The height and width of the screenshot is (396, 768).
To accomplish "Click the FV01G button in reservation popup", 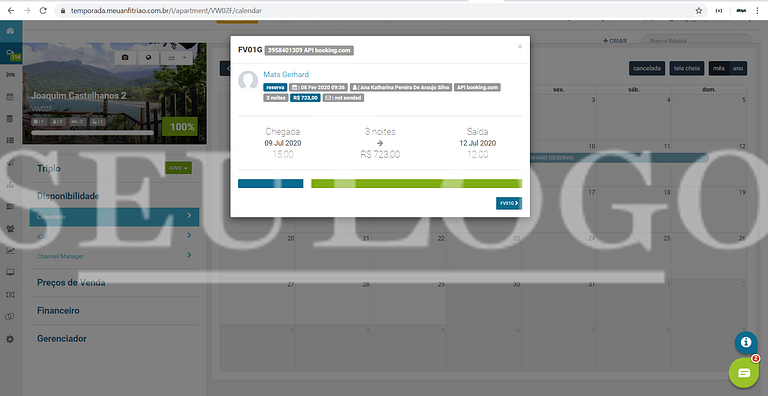I will (x=509, y=203).
